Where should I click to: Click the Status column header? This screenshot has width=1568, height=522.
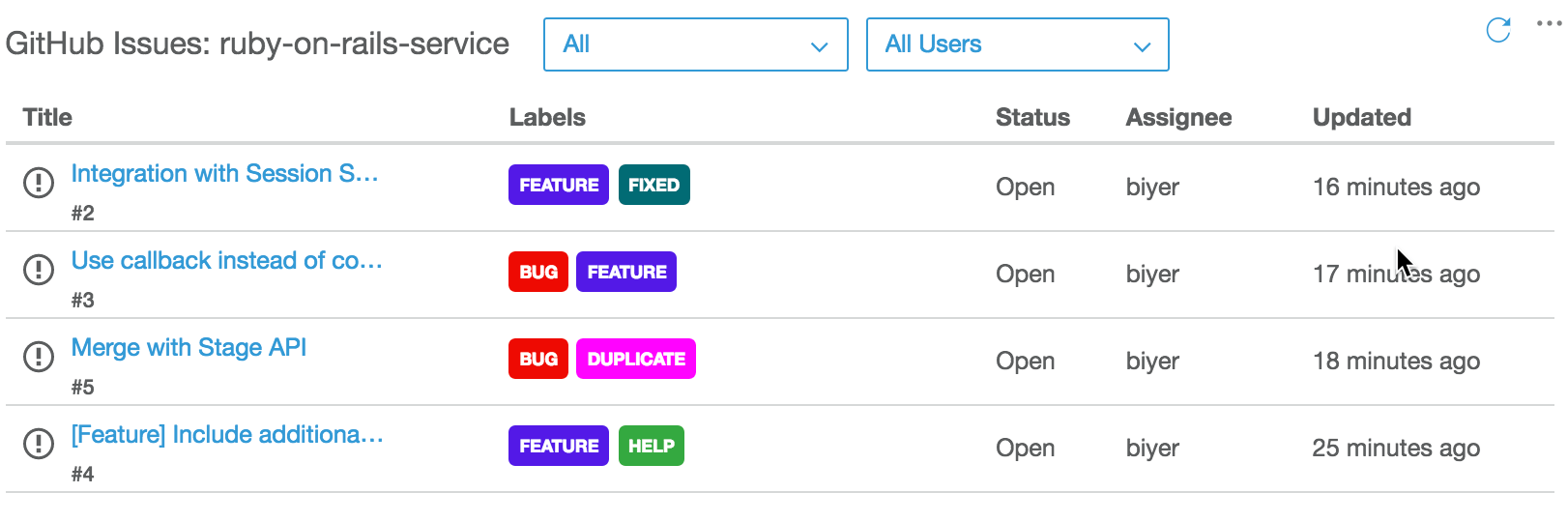click(1032, 117)
